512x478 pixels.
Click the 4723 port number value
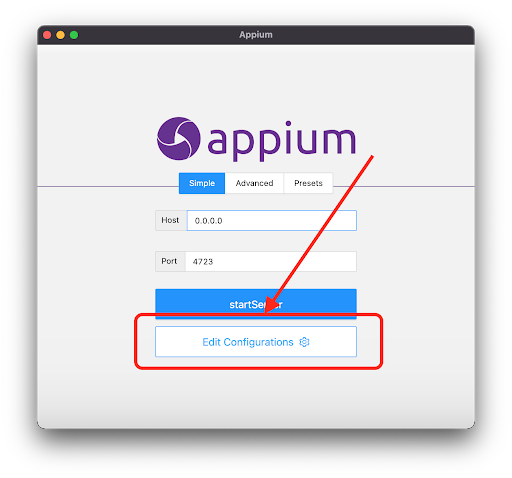[x=203, y=262]
